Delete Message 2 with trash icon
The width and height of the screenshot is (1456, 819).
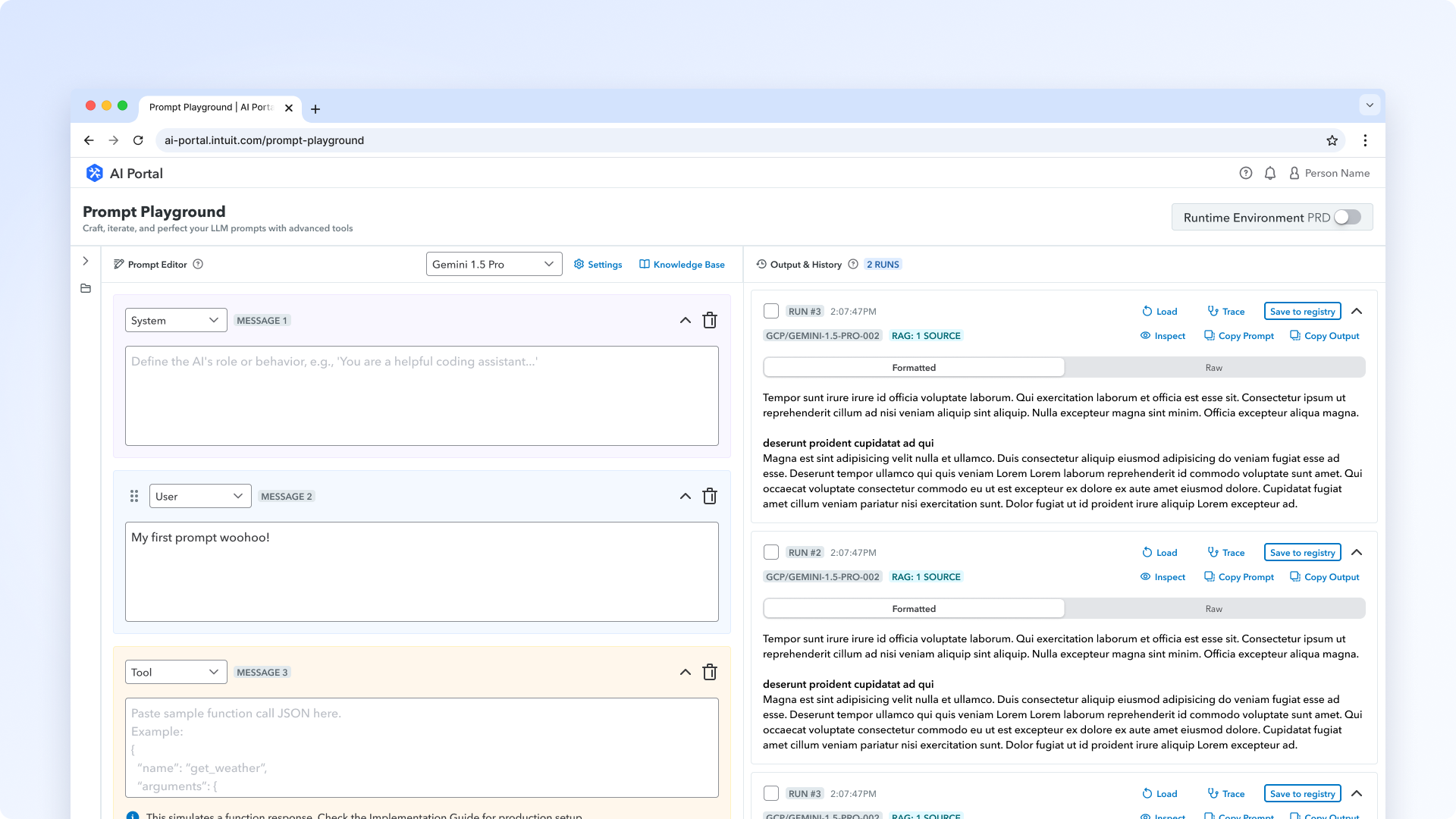tap(710, 496)
